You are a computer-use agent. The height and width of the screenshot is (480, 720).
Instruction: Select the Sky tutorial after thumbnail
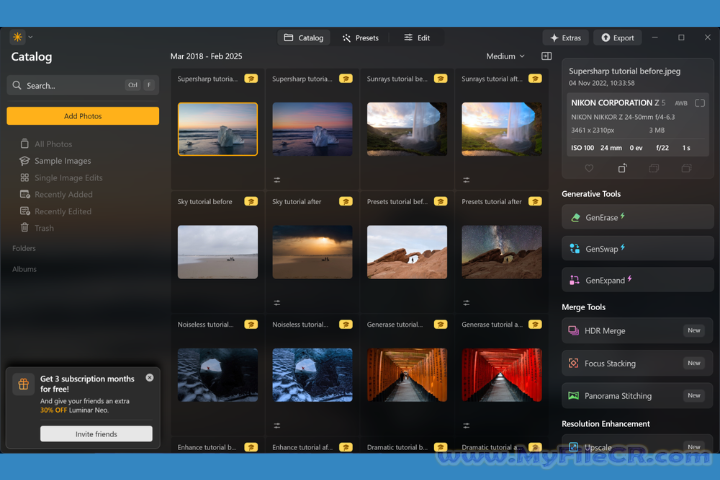point(312,252)
